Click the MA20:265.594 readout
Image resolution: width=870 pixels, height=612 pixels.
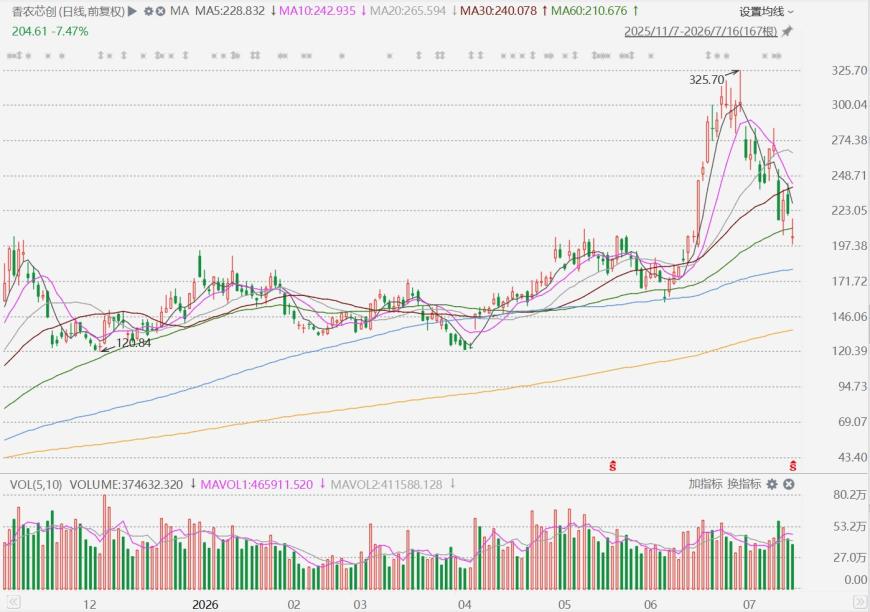(x=408, y=11)
